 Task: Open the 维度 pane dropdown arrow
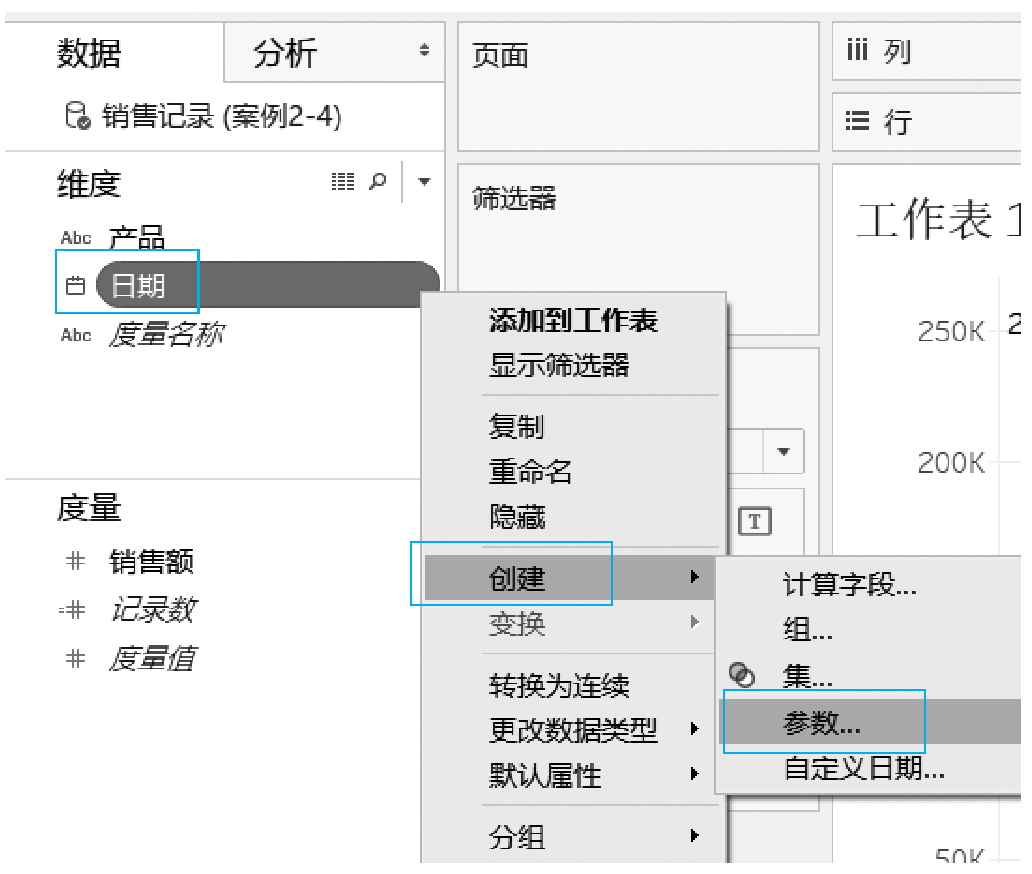(424, 182)
